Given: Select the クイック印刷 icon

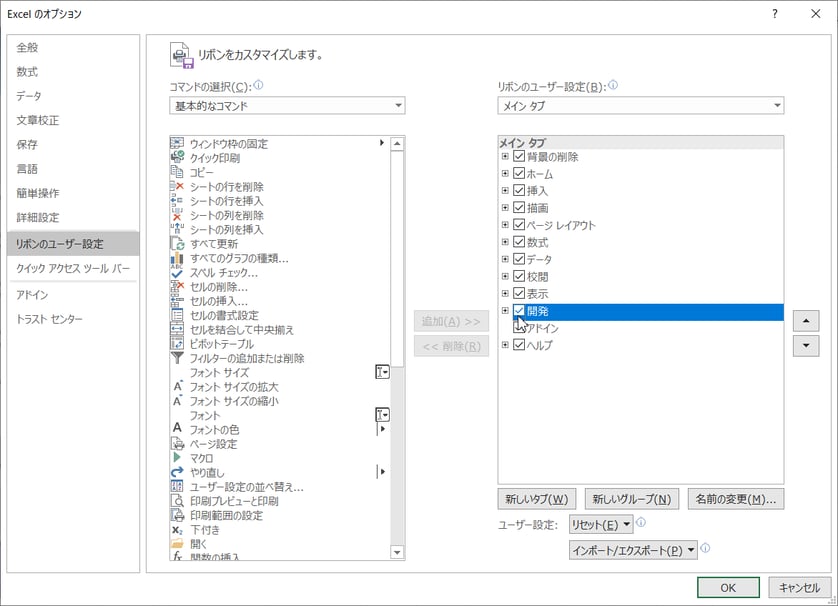Looking at the screenshot, I should click(x=177, y=157).
